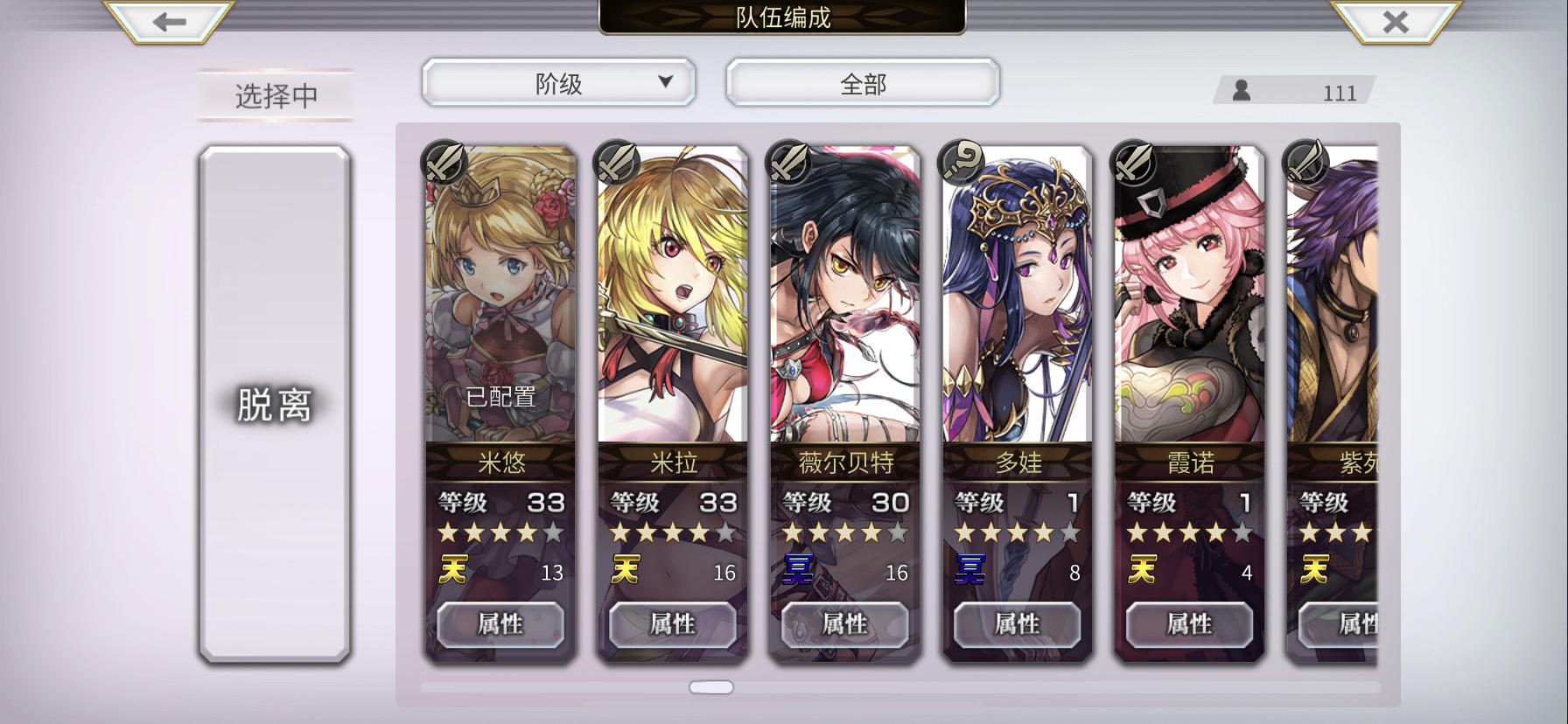Click the sword class icon on 米拉 card
The width and height of the screenshot is (1568, 724).
(x=618, y=162)
